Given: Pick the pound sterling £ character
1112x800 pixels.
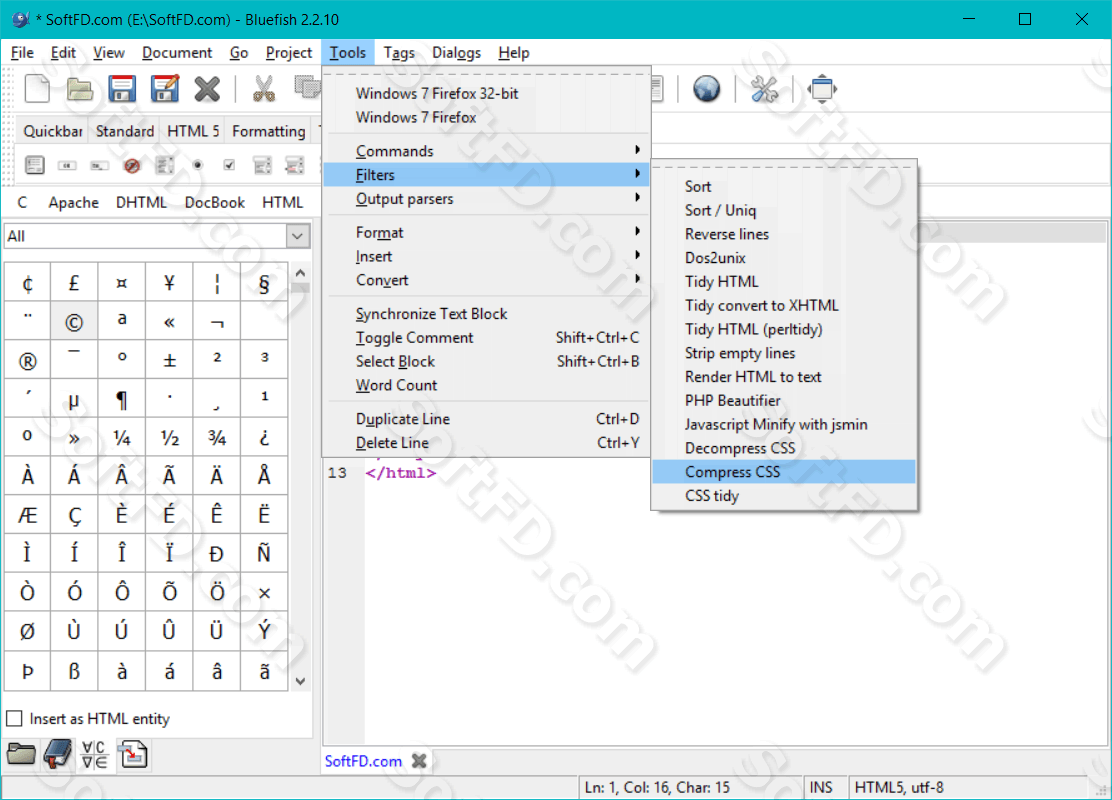Looking at the screenshot, I should 74,283.
